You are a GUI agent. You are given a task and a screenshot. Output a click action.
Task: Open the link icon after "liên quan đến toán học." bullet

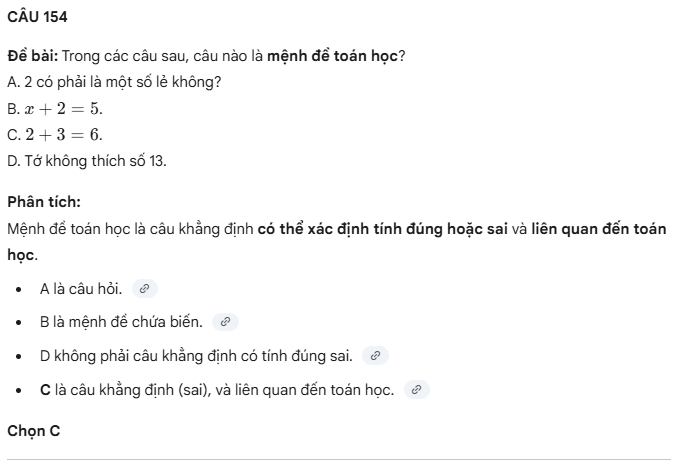(416, 389)
